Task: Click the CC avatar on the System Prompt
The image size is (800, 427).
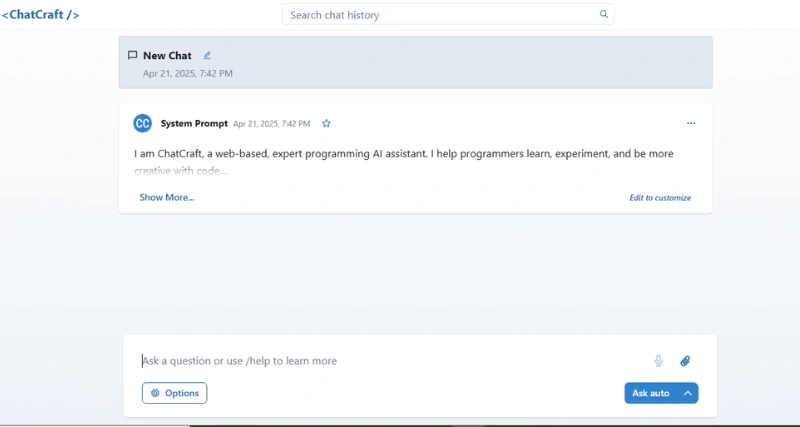Action: pyautogui.click(x=142, y=123)
